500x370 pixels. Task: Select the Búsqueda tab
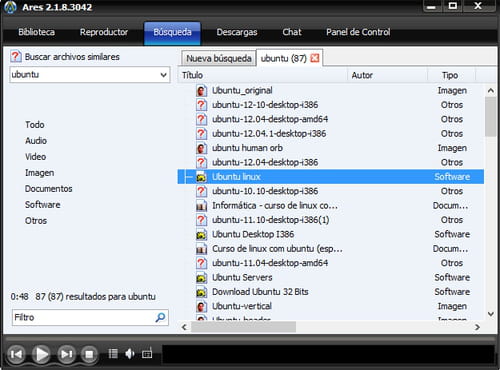click(x=172, y=33)
